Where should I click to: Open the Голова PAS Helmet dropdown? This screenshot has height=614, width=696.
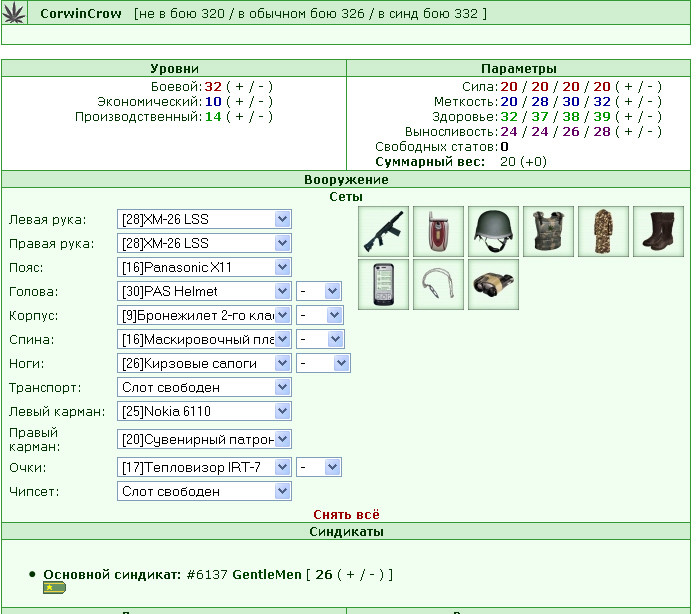[x=204, y=291]
